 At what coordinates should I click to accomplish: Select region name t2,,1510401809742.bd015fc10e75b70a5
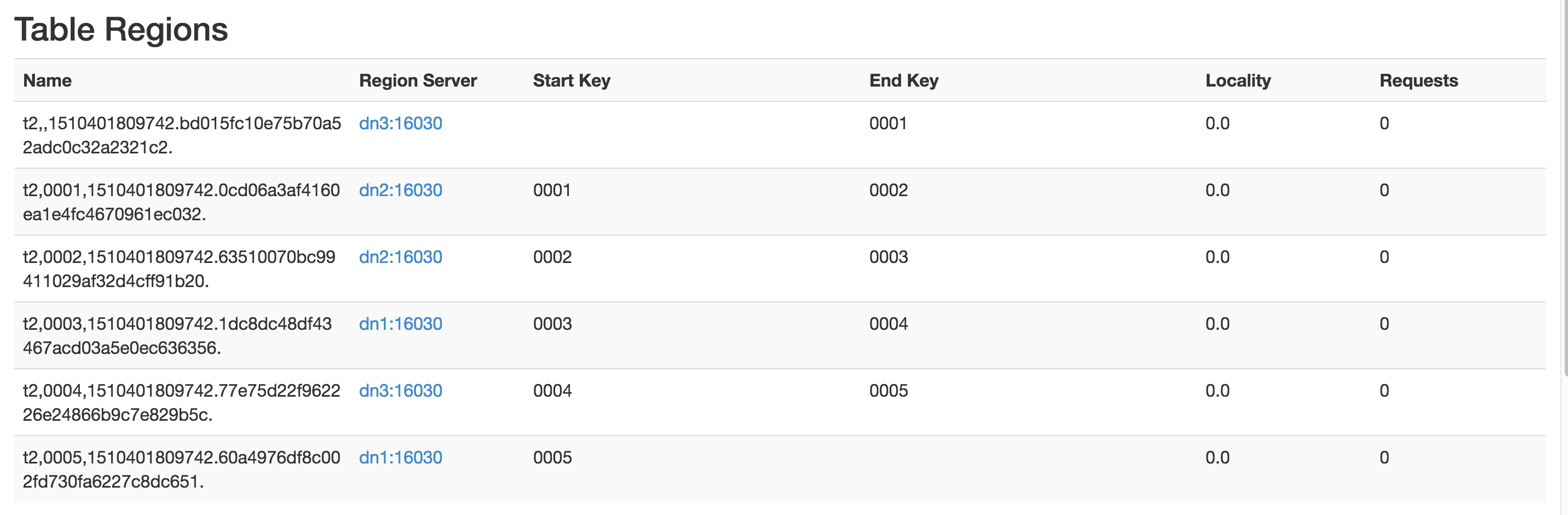click(x=181, y=135)
